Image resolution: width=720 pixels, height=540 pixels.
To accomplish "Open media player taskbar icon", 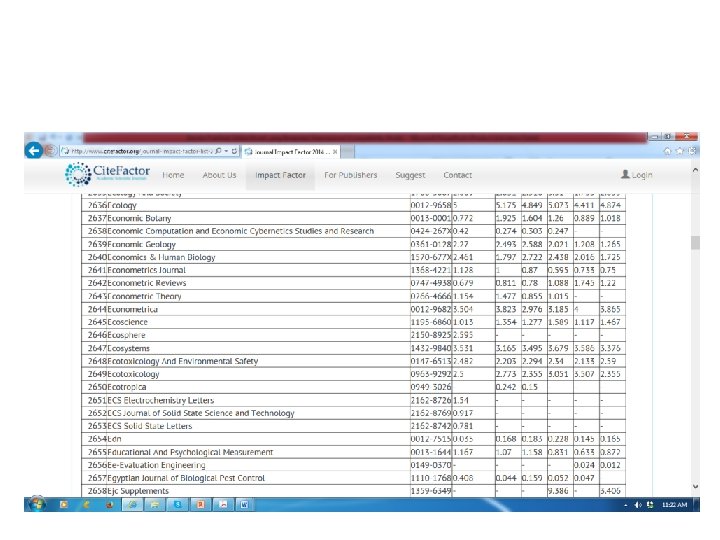I will pyautogui.click(x=63, y=505).
